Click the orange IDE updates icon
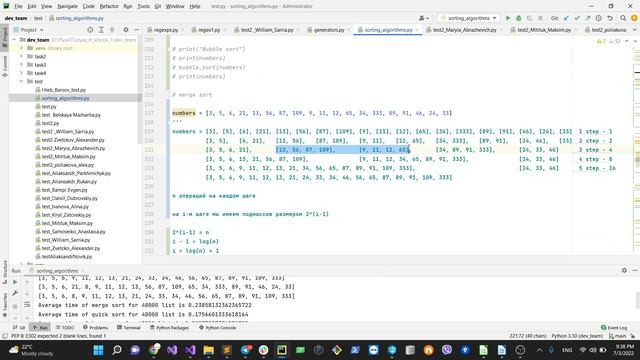640x360 pixels. pos(634,18)
